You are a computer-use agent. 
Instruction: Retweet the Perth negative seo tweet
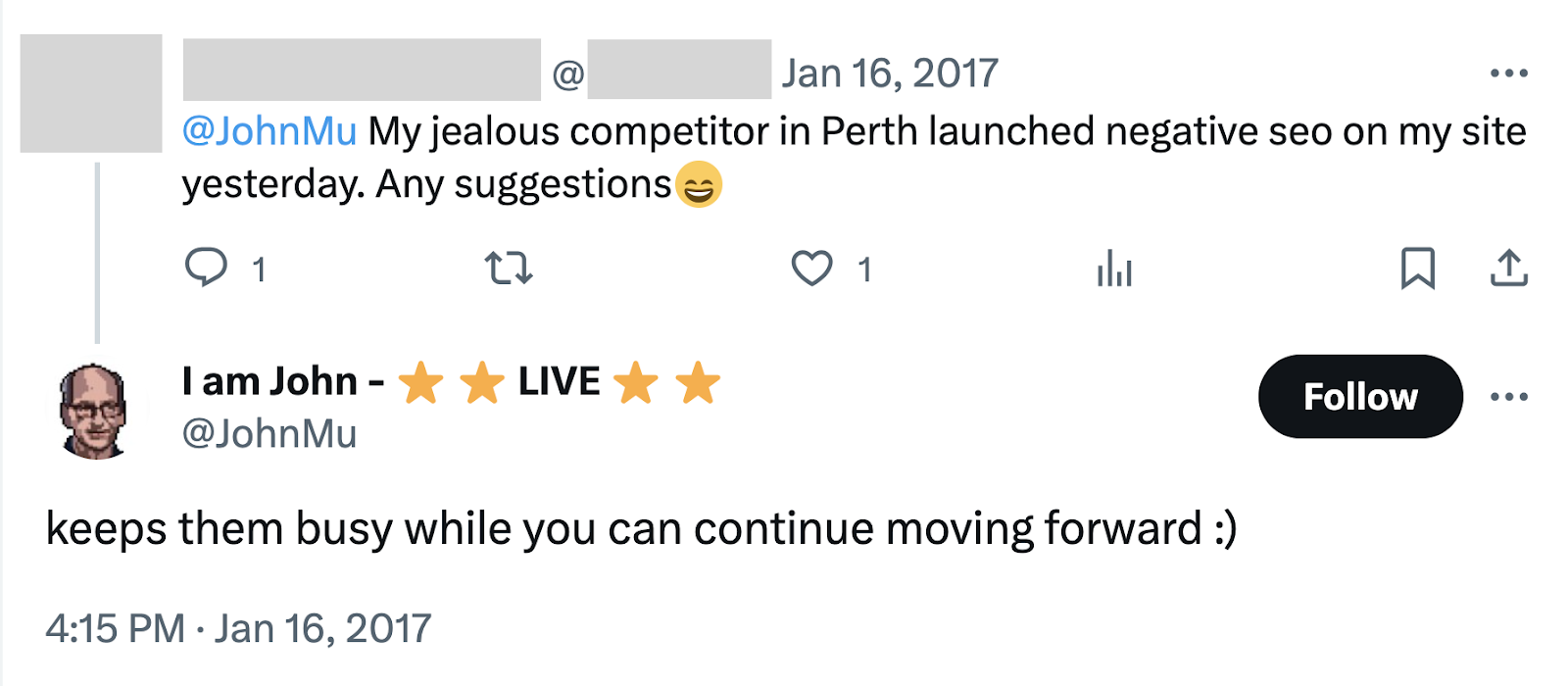[509, 268]
